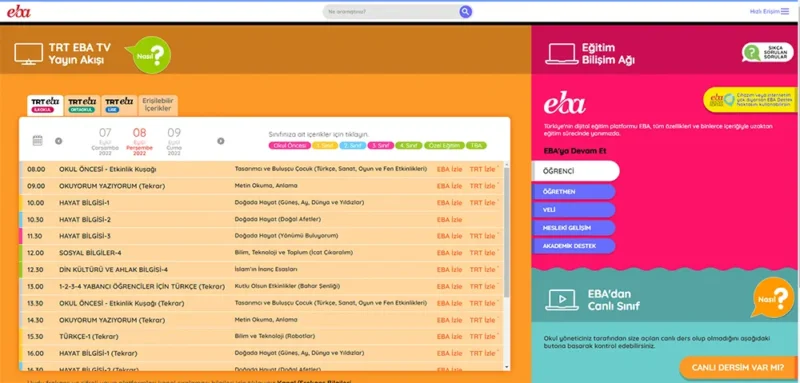Filter by 4. Sınıf green pill
This screenshot has height=383, width=800.
[409, 146]
